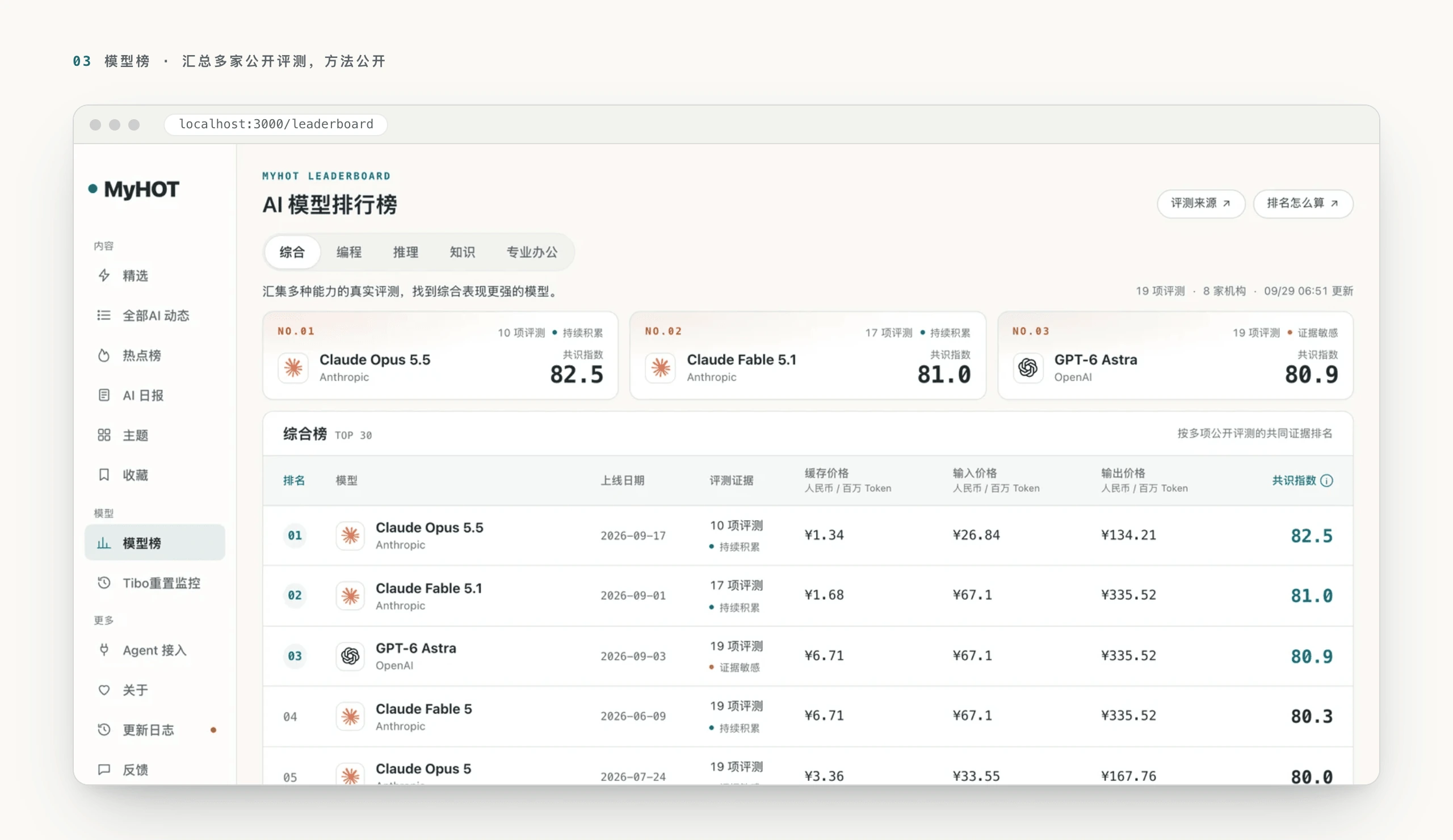Click the 排名怎么算 button

(x=1303, y=204)
